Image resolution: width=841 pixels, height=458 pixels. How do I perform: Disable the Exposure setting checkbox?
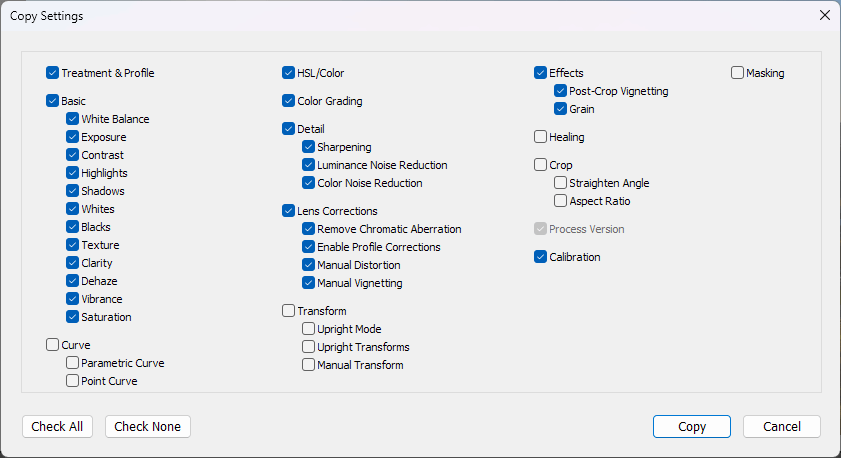[72, 137]
